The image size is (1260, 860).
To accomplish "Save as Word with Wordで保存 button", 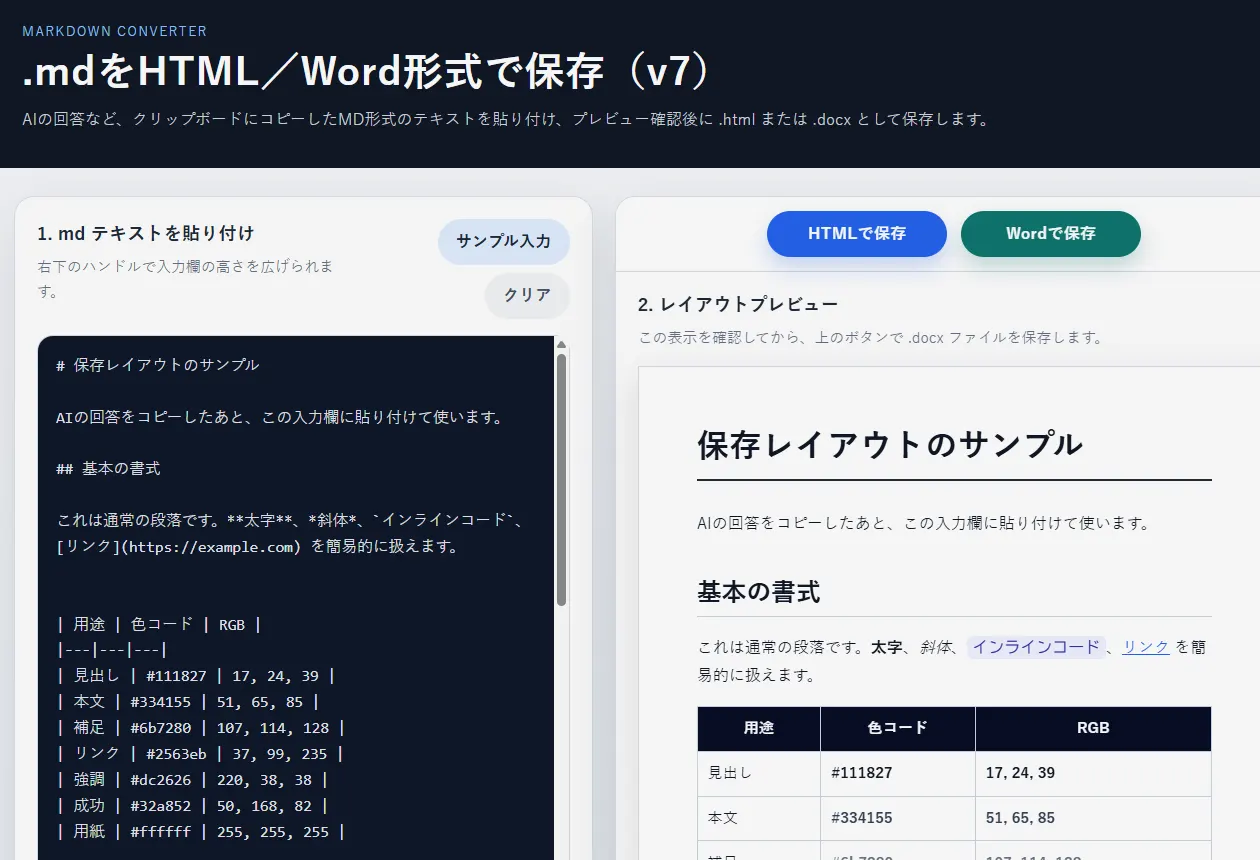I will click(1050, 233).
